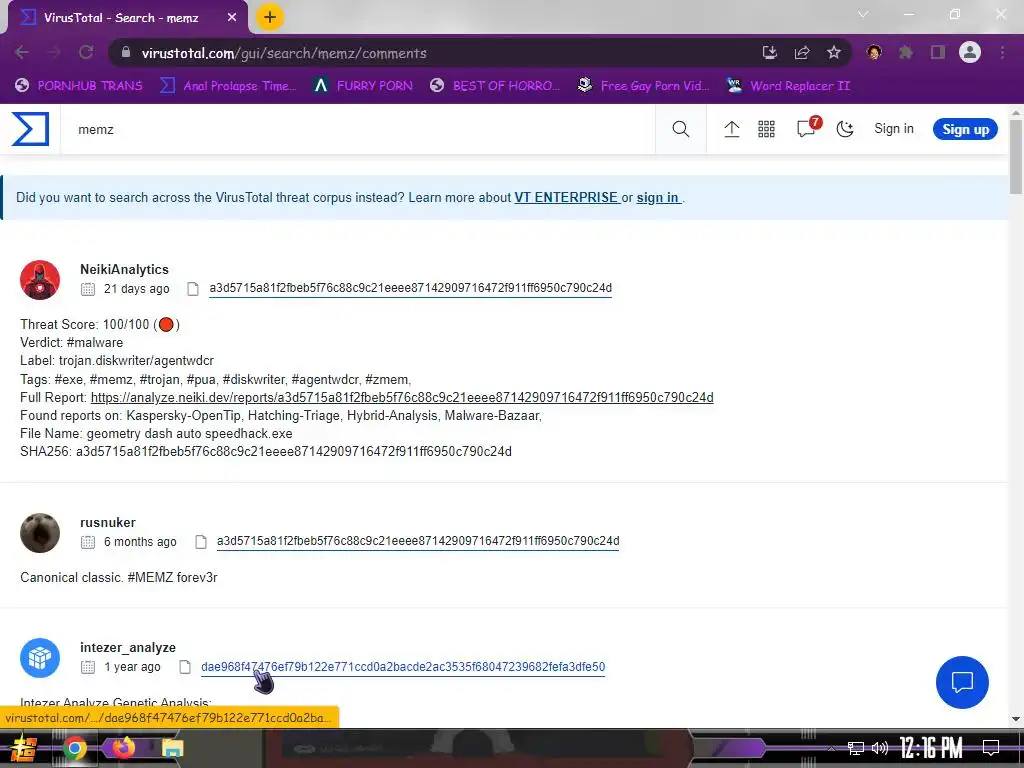Click calendar icon beside 21 days ago
The height and width of the screenshot is (768, 1024).
coord(88,289)
